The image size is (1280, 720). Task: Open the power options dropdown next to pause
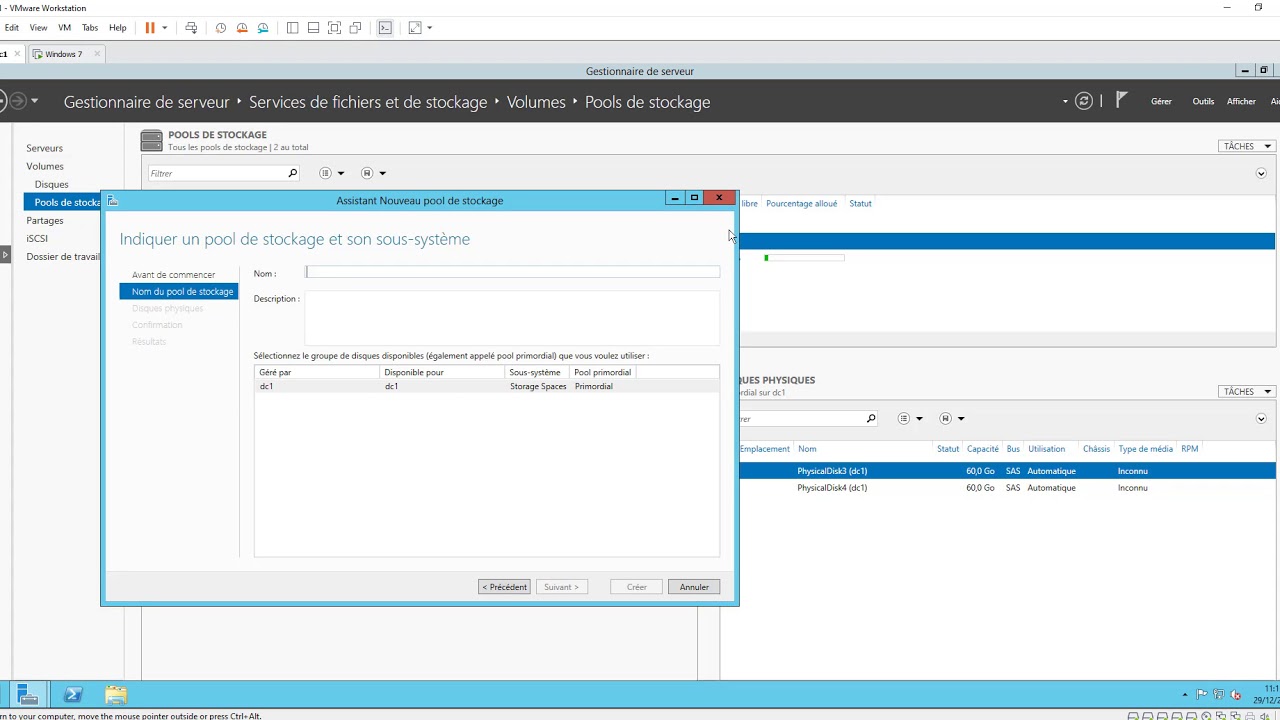(165, 28)
